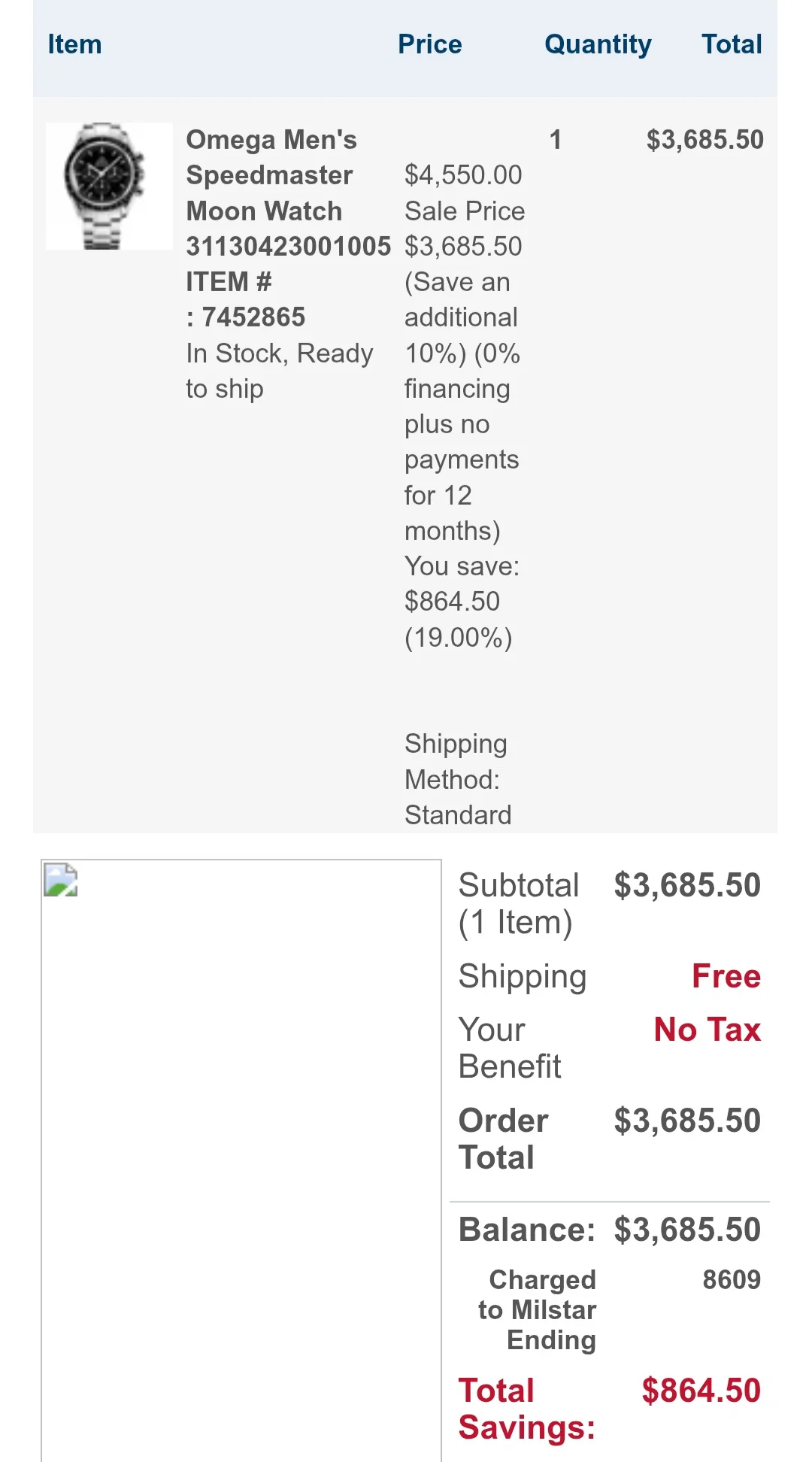Tap the Subtotal (1 Item) label

coord(519,904)
